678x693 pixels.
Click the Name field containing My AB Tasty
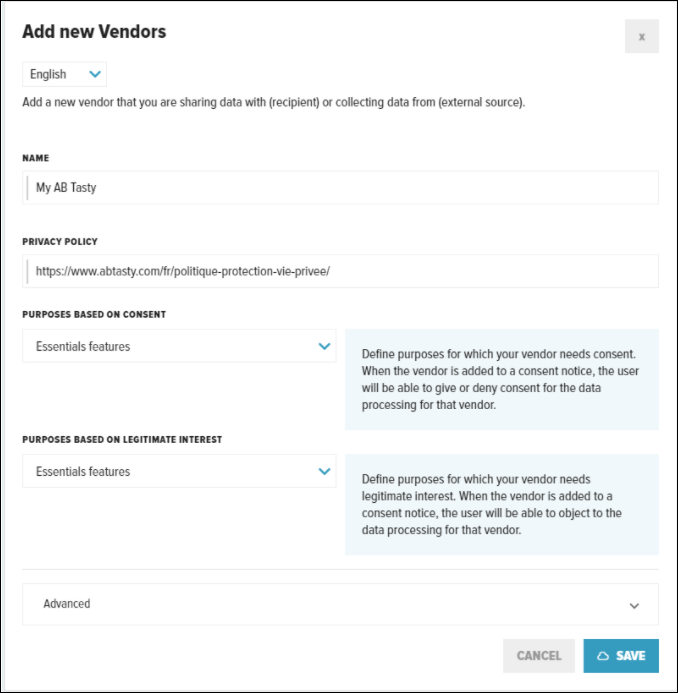pyautogui.click(x=340, y=187)
